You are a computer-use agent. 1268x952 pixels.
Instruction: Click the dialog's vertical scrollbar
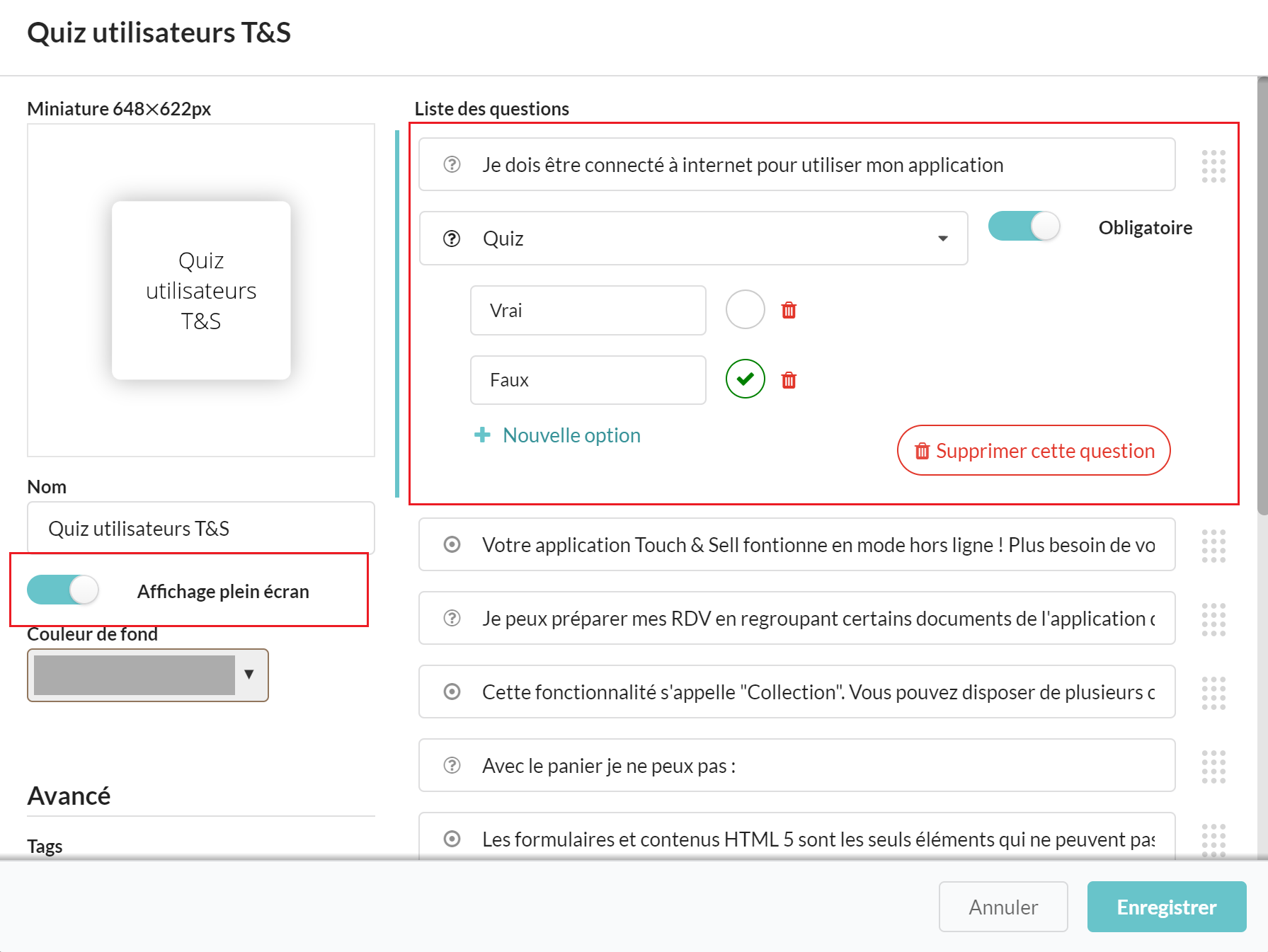click(x=1262, y=296)
